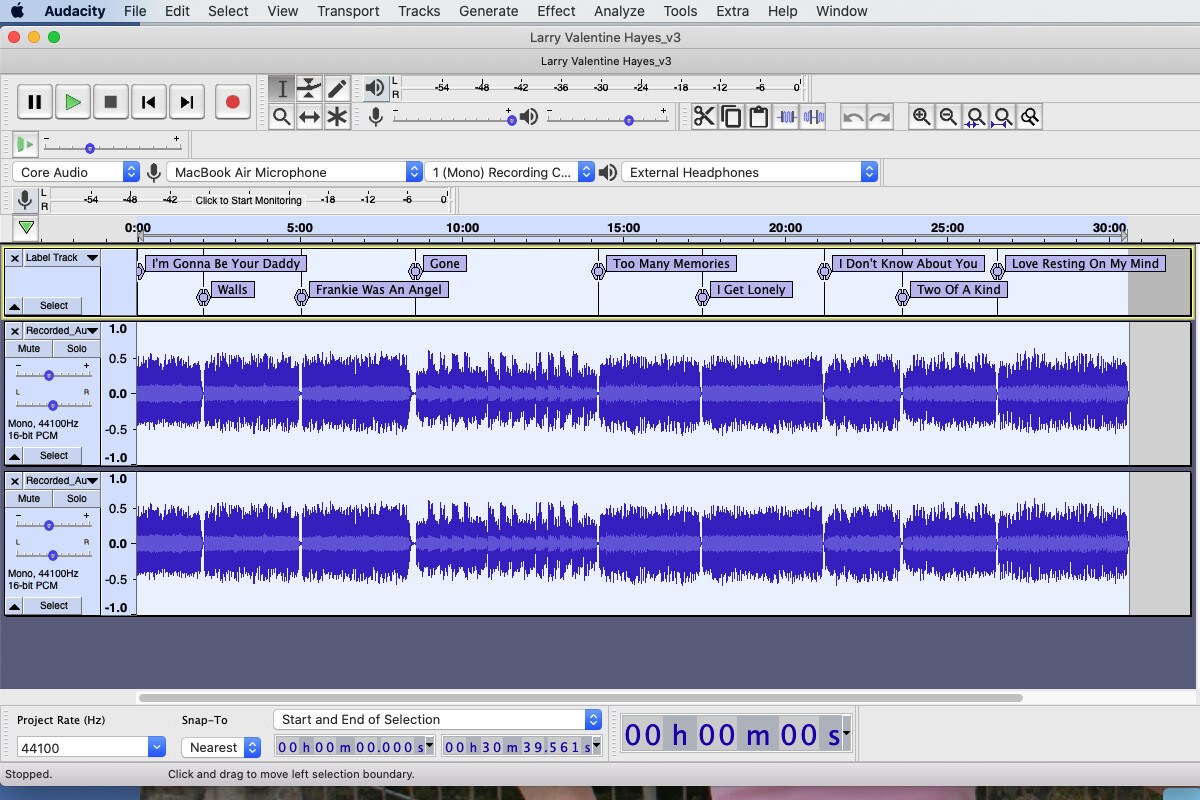
Task: Click the Paste clipboard icon
Action: [759, 117]
